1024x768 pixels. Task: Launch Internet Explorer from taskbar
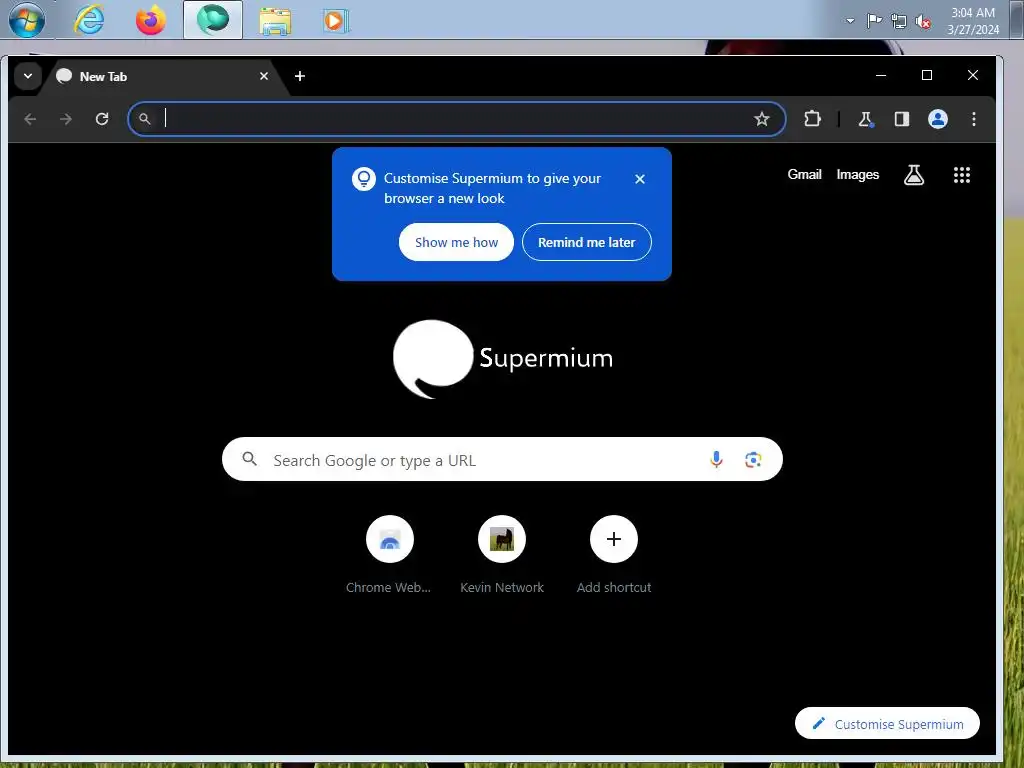pyautogui.click(x=88, y=20)
